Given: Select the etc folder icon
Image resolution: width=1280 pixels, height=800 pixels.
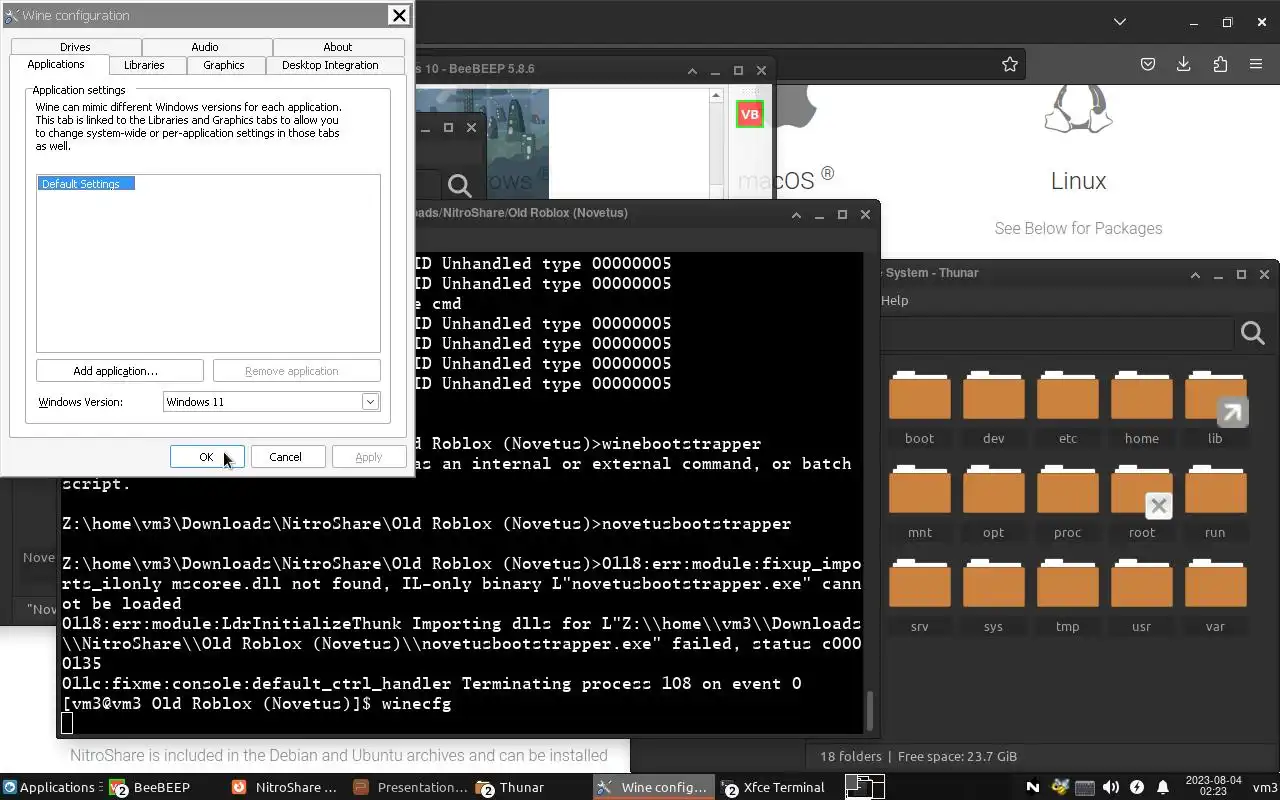Looking at the screenshot, I should pyautogui.click(x=1067, y=396).
